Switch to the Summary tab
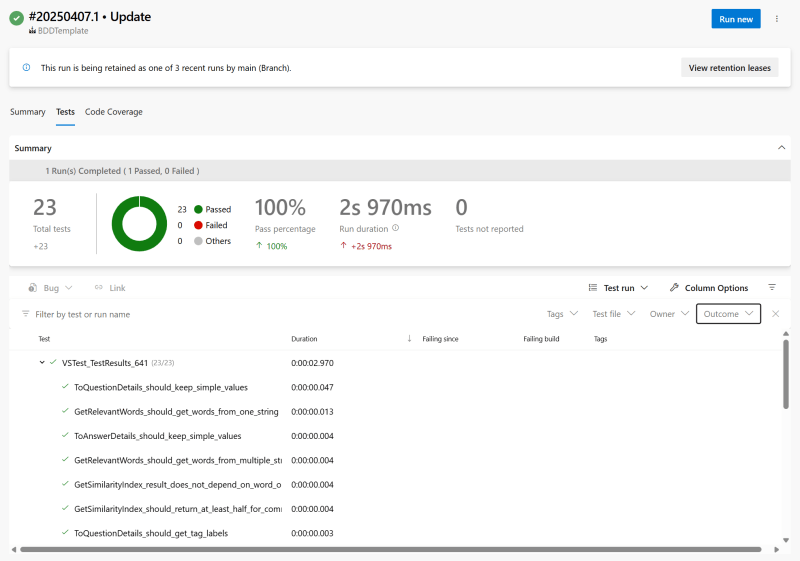Viewport: 800px width, 561px height. [28, 112]
